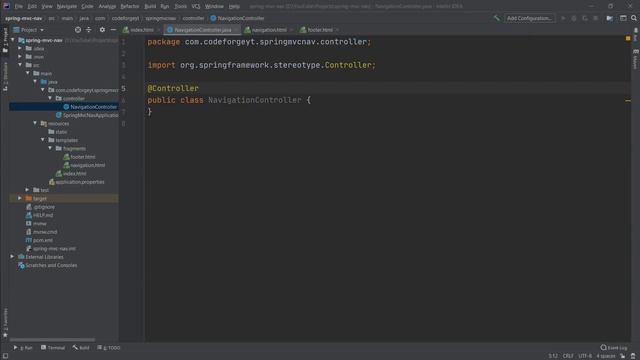Open Project Structure folder icon
This screenshot has width=640, height=360.
[x=609, y=18]
